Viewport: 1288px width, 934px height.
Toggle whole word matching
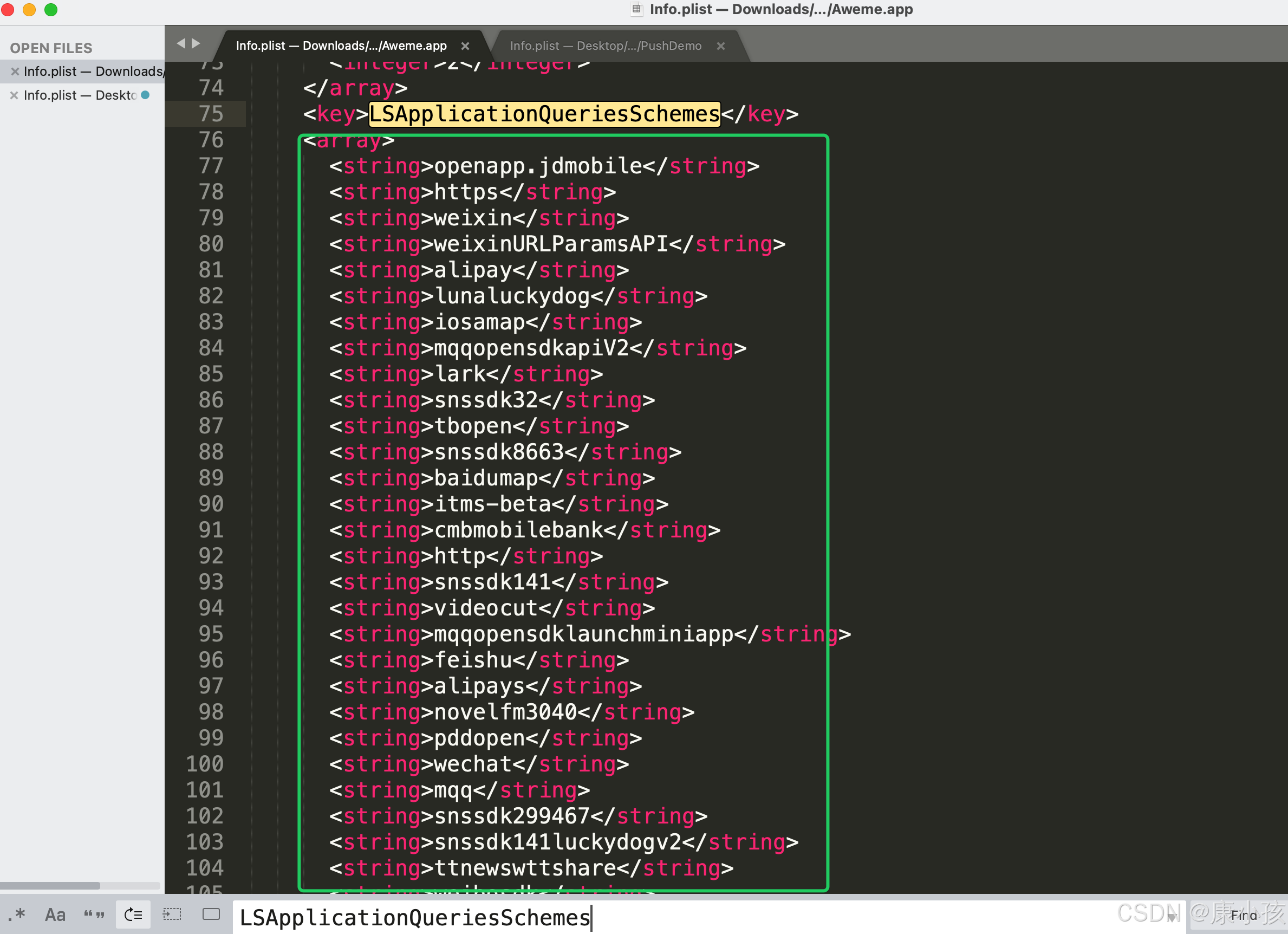coord(94,914)
